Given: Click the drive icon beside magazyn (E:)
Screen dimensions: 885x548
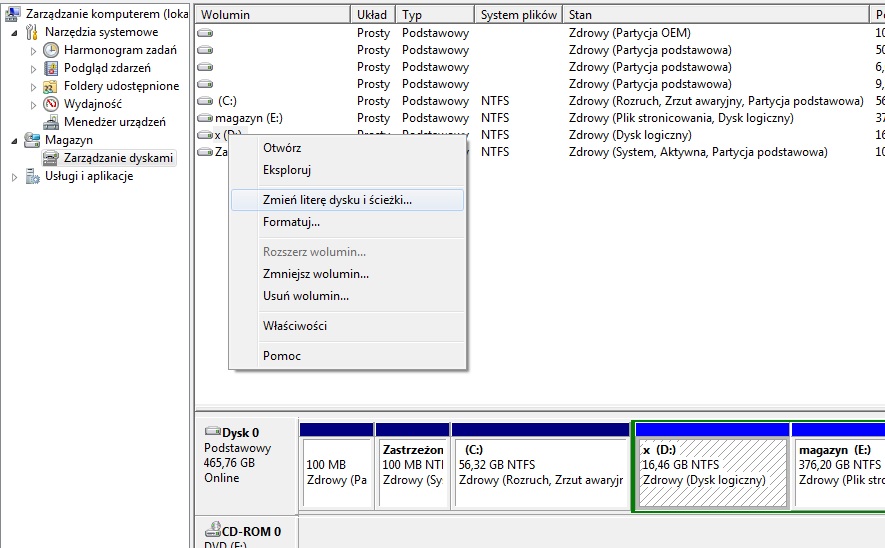Looking at the screenshot, I should pyautogui.click(x=205, y=118).
